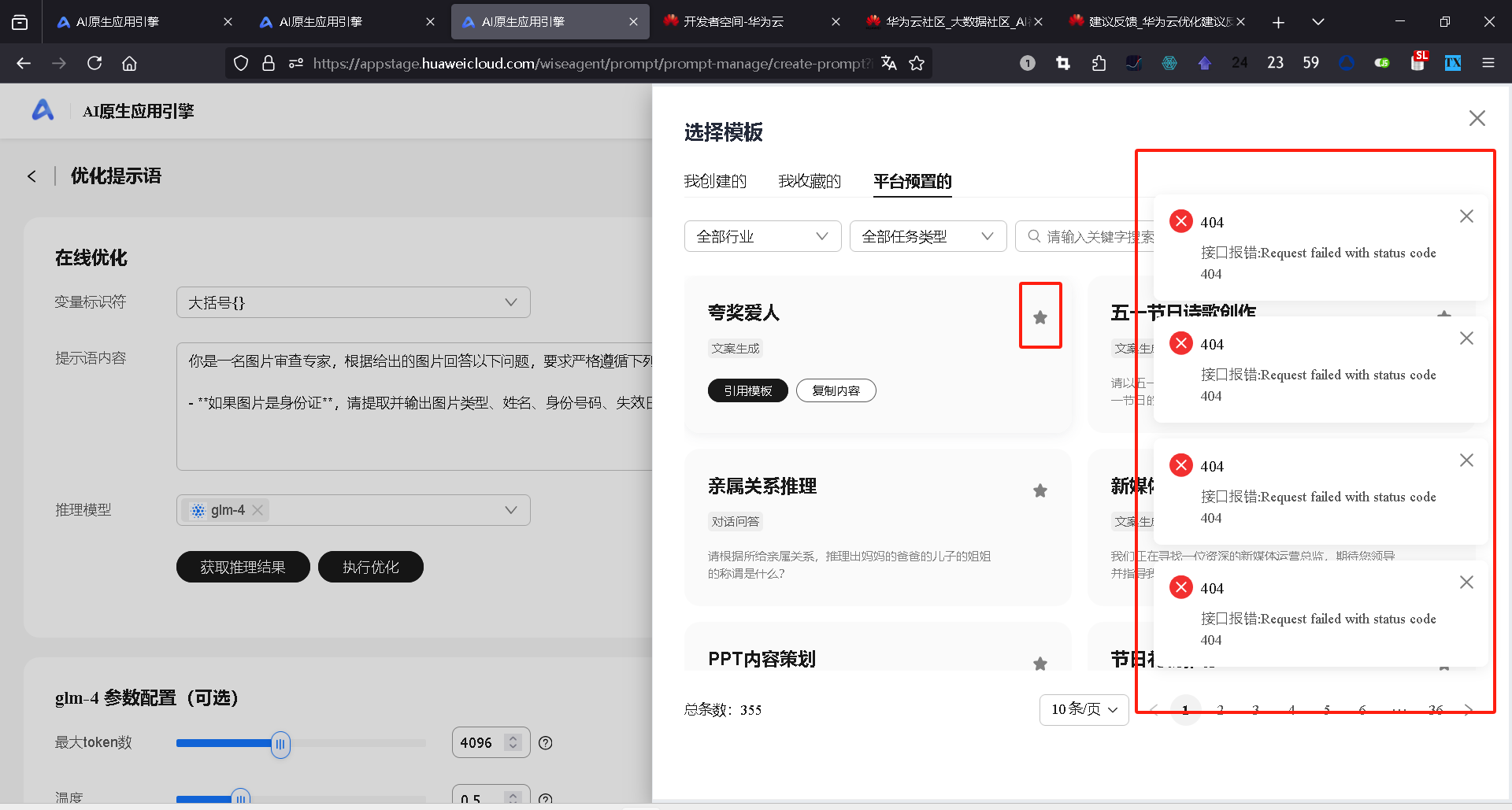Viewport: 1512px width, 810px height.
Task: Adjust the 温度 slider handle
Action: point(241,798)
